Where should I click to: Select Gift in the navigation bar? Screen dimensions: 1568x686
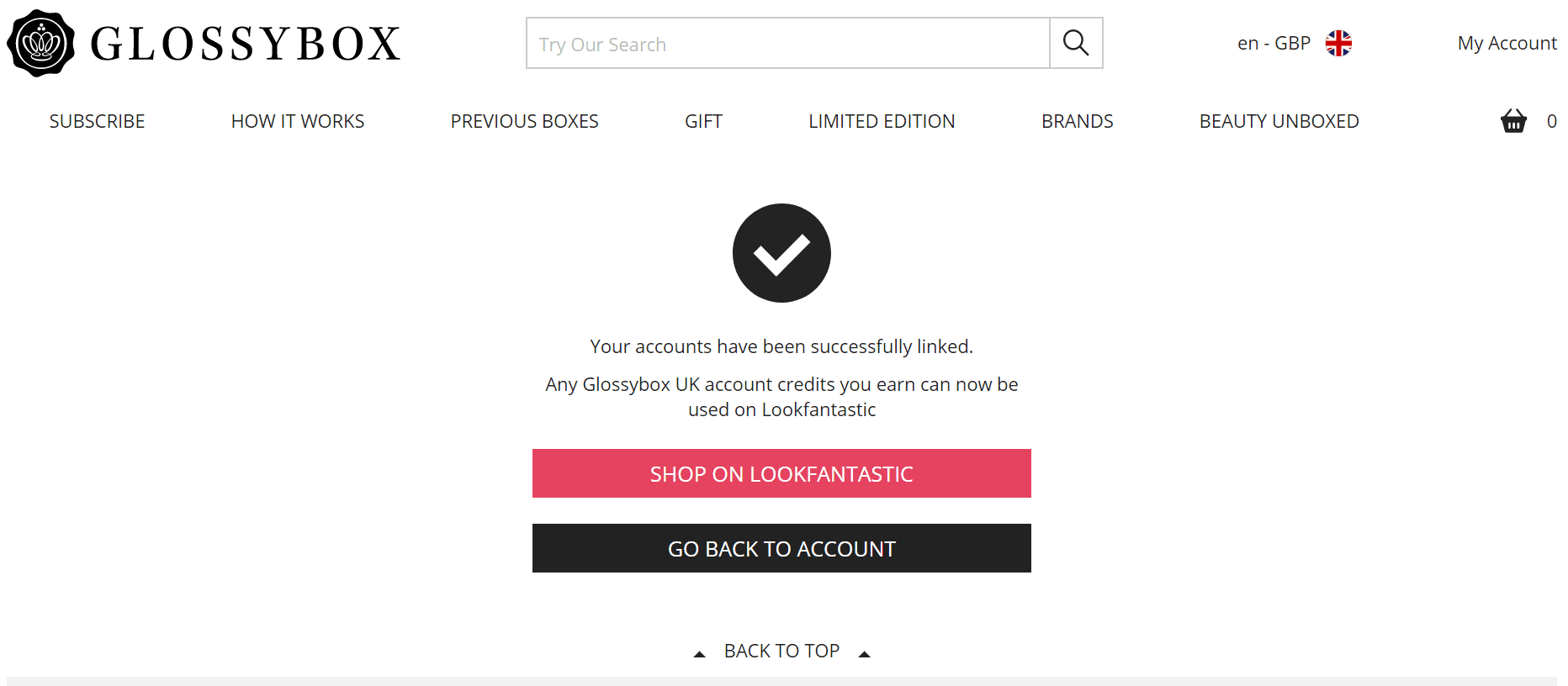(x=703, y=121)
